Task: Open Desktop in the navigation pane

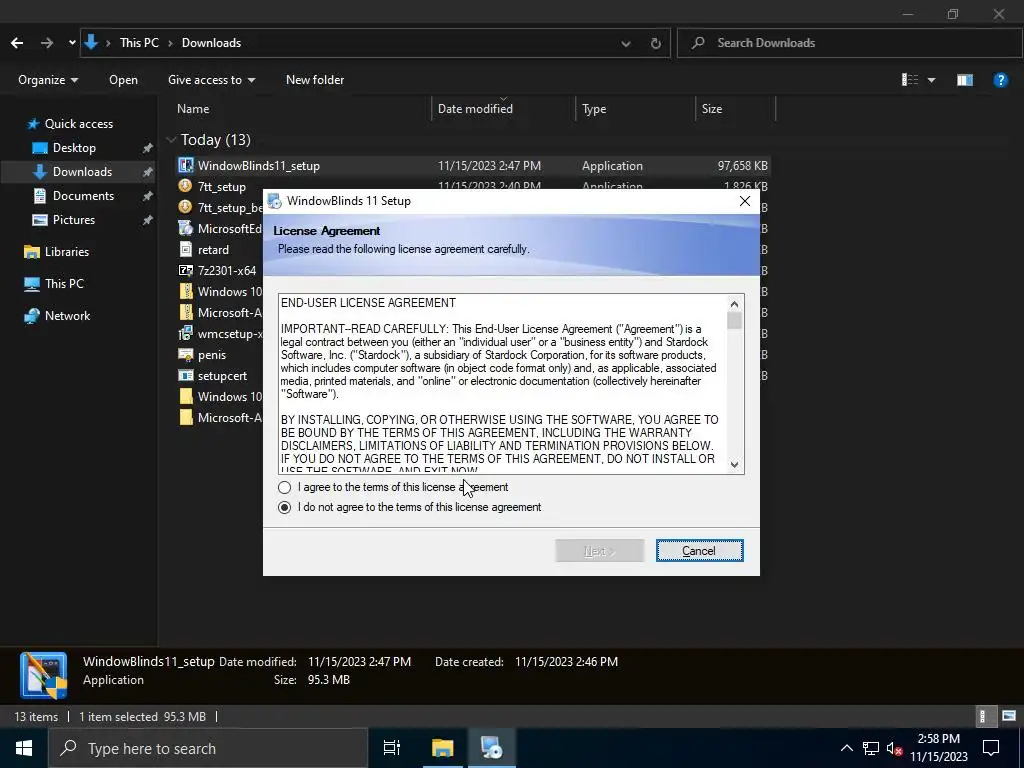Action: coord(74,148)
